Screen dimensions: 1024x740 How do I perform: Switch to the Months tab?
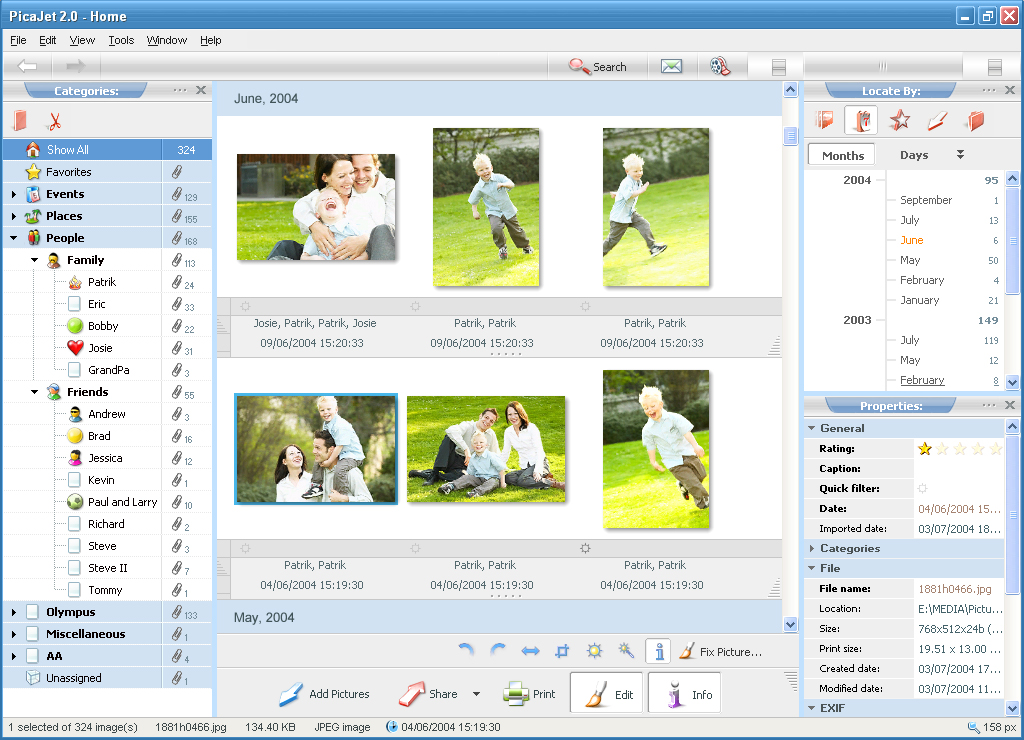[842, 155]
